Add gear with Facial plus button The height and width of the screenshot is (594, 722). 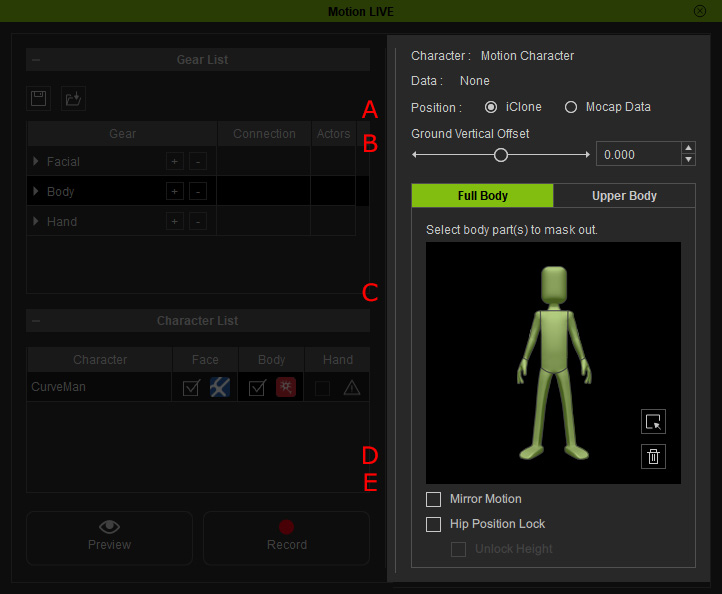point(174,161)
